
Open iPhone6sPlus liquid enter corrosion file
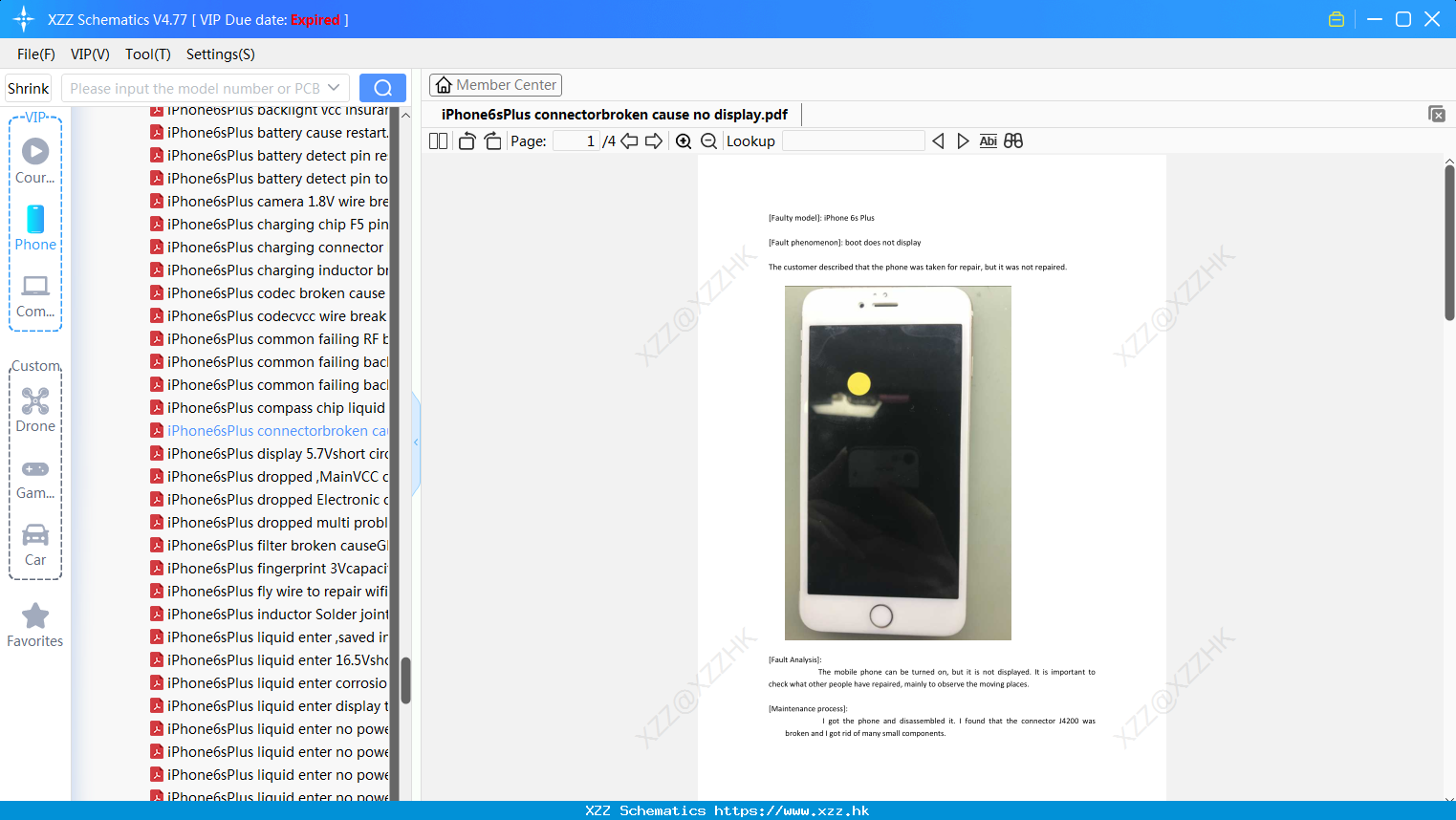click(x=270, y=683)
